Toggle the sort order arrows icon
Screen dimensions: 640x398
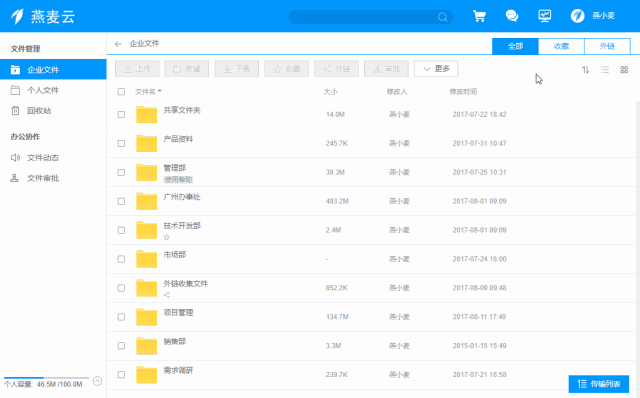coord(585,70)
